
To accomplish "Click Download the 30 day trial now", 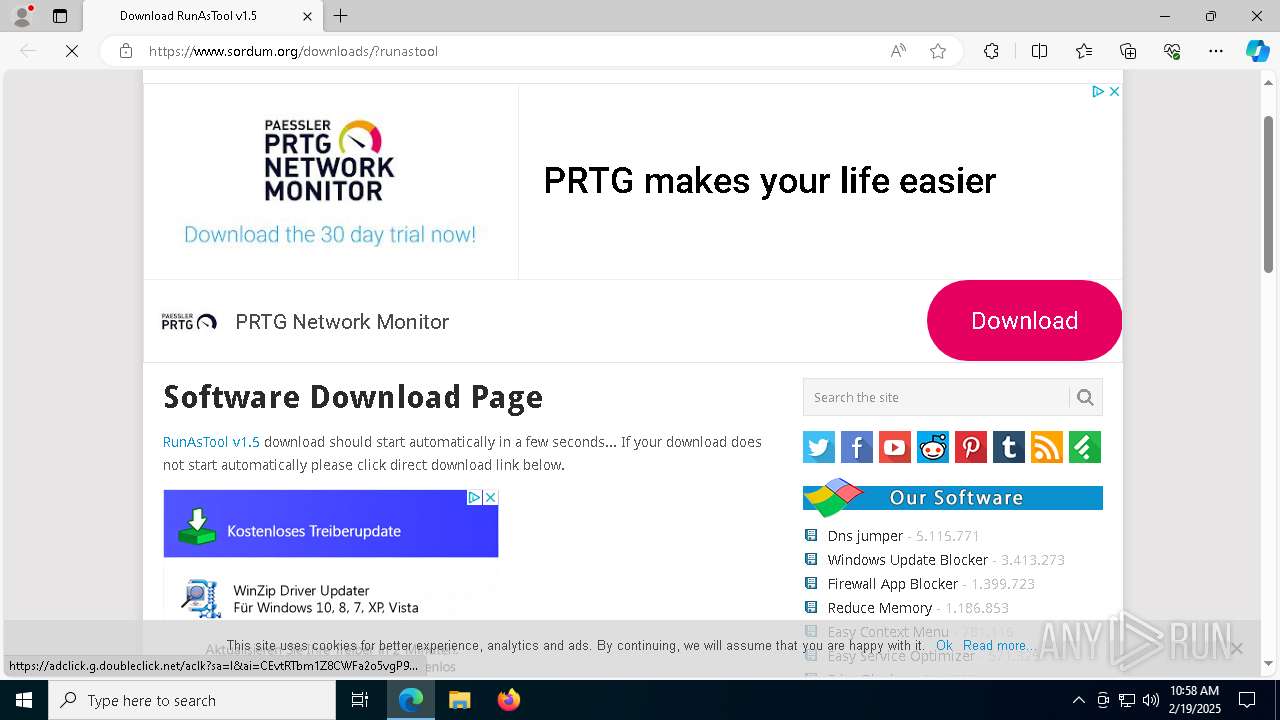I will (x=330, y=235).
